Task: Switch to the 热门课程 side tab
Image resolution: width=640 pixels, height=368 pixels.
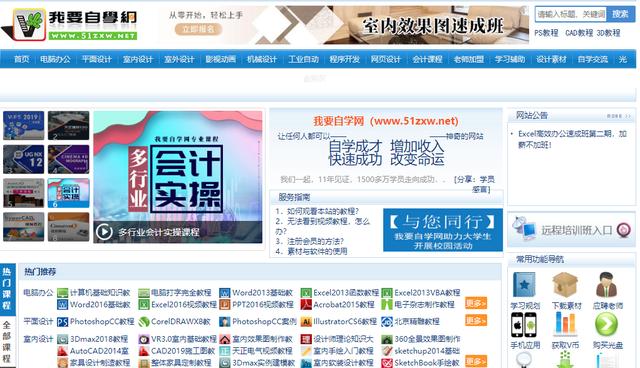Action: pos(7,289)
